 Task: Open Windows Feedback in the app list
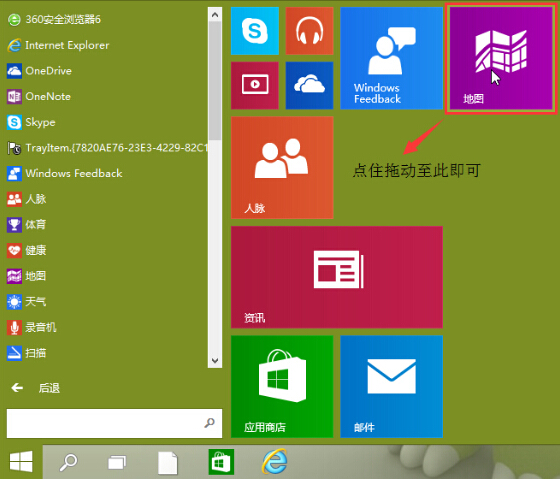65,174
